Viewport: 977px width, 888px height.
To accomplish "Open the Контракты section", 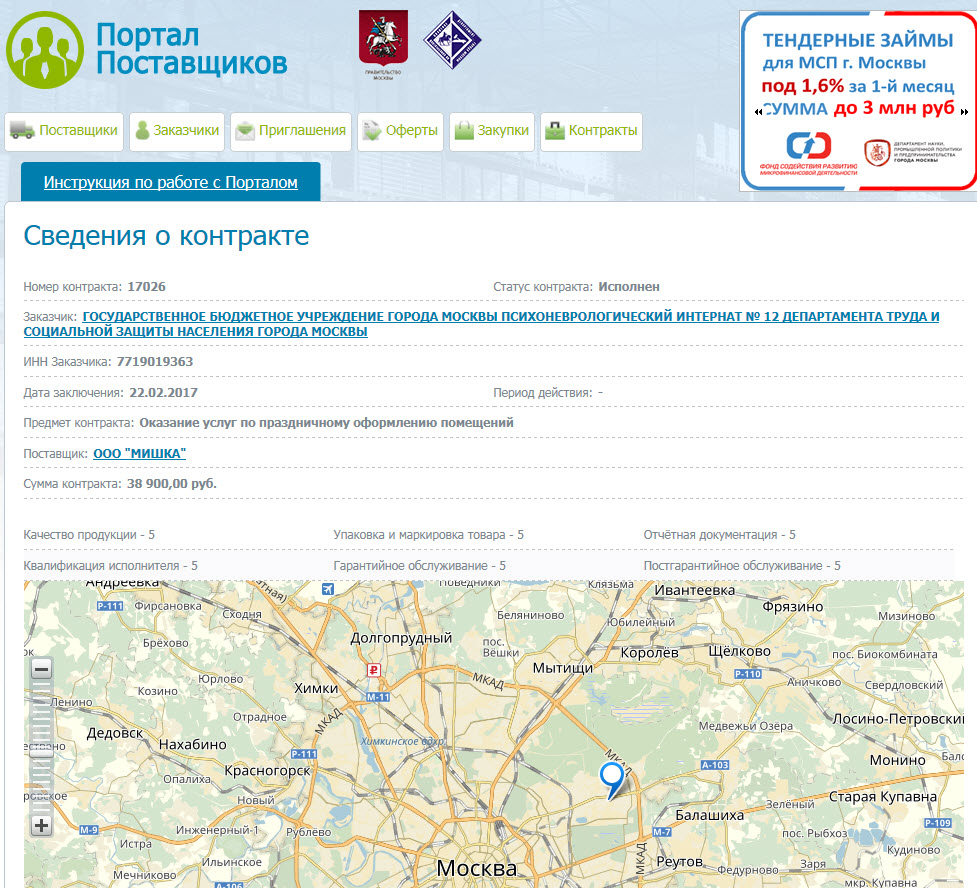I will [x=591, y=131].
